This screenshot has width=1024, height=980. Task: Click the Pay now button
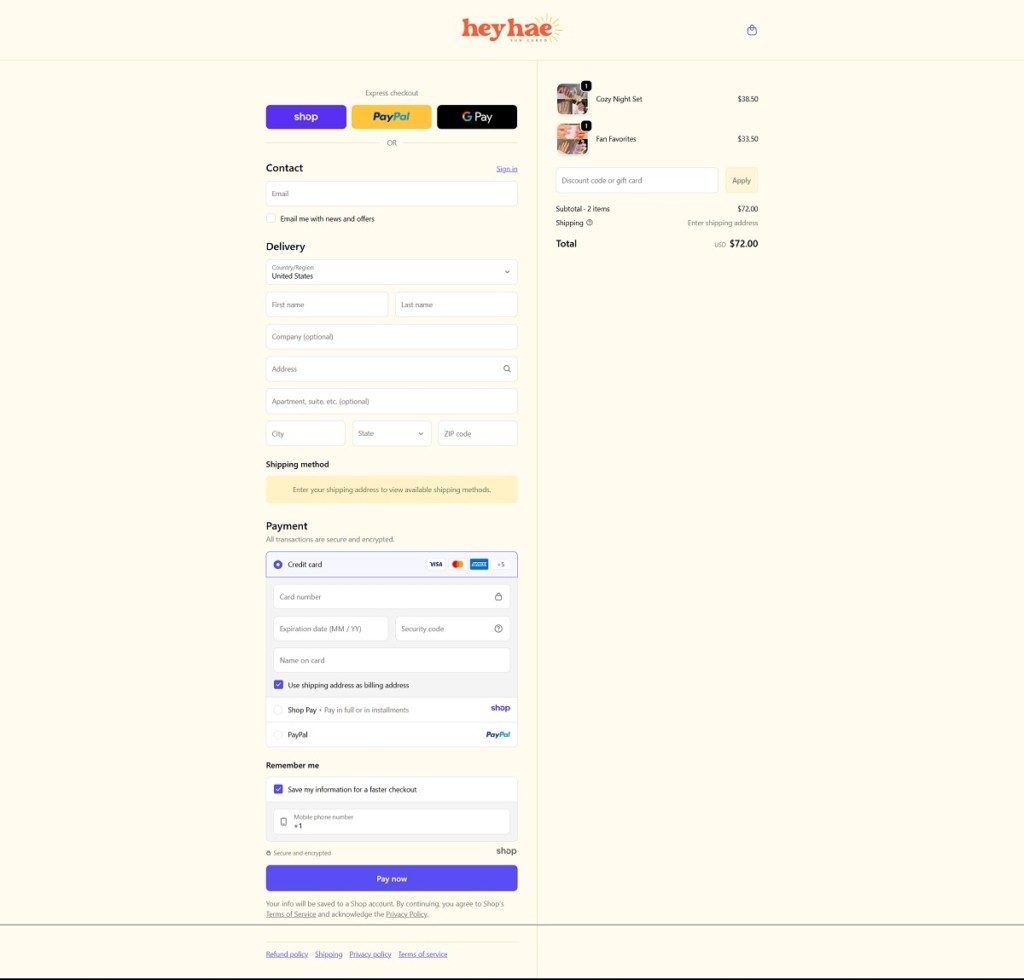(x=391, y=878)
